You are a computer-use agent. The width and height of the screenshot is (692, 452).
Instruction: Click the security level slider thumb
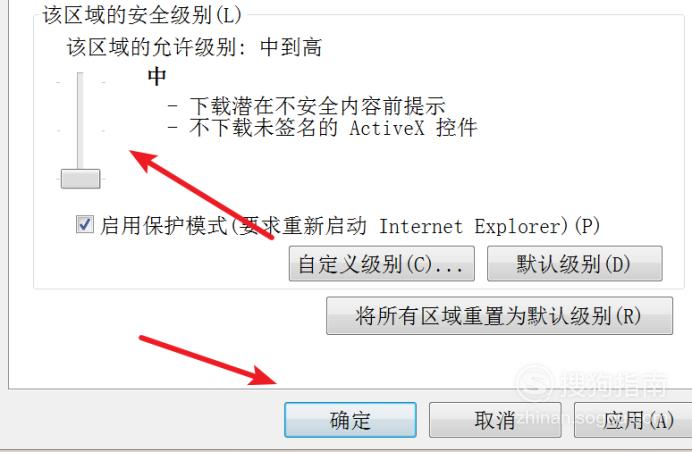coord(80,179)
